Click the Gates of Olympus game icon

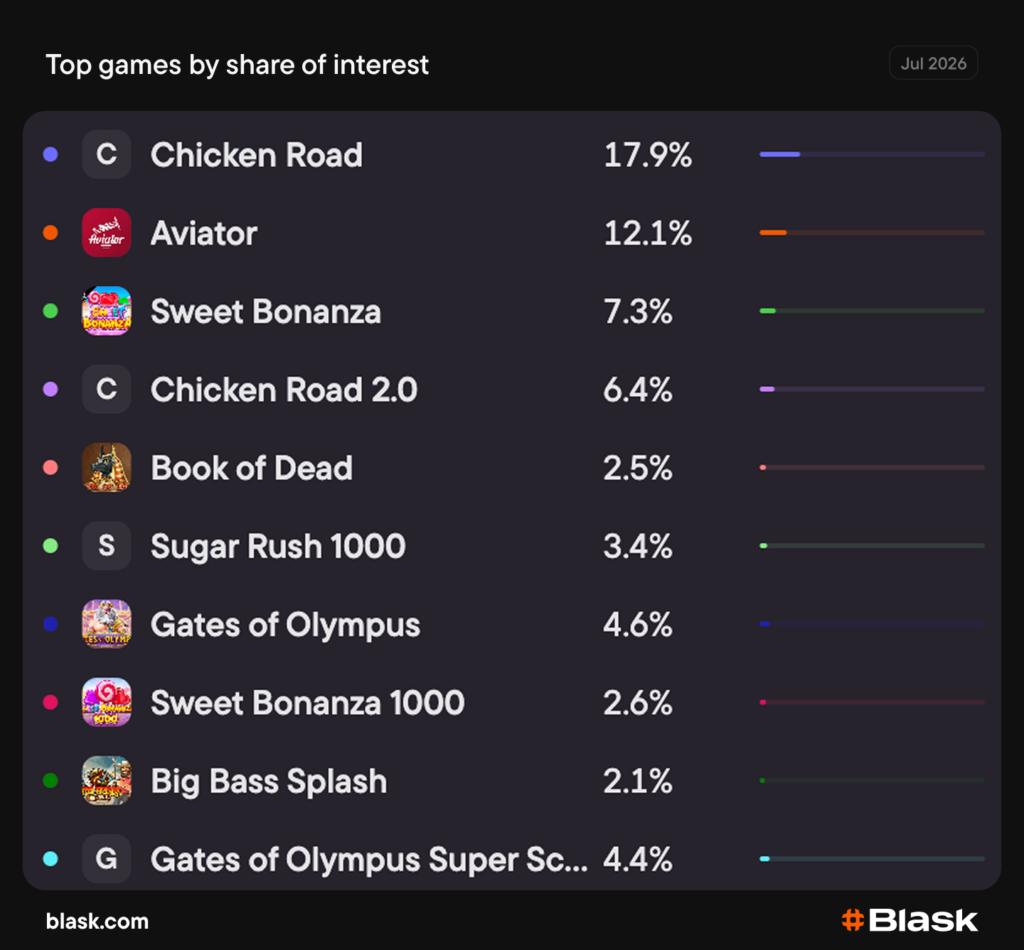(x=106, y=624)
